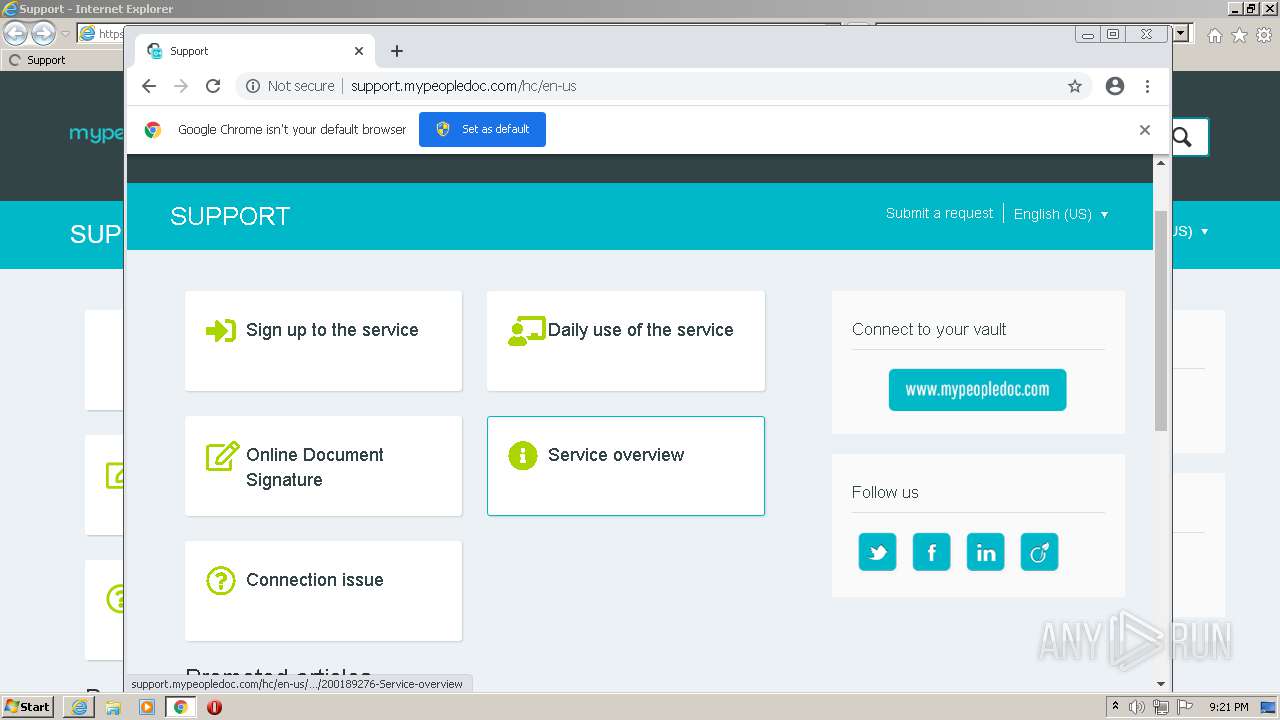The image size is (1280, 720).
Task: Open the LinkedIn follow icon
Action: pos(985,552)
